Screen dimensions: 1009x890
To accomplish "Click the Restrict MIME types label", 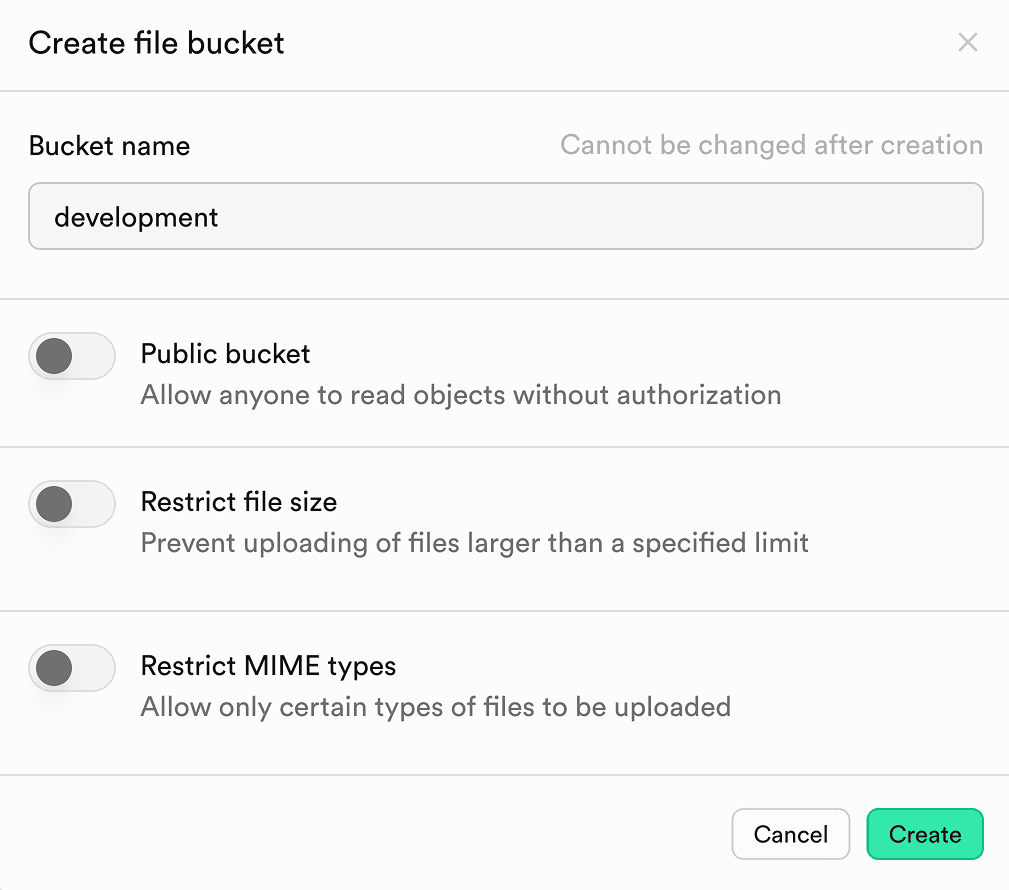I will tap(268, 666).
